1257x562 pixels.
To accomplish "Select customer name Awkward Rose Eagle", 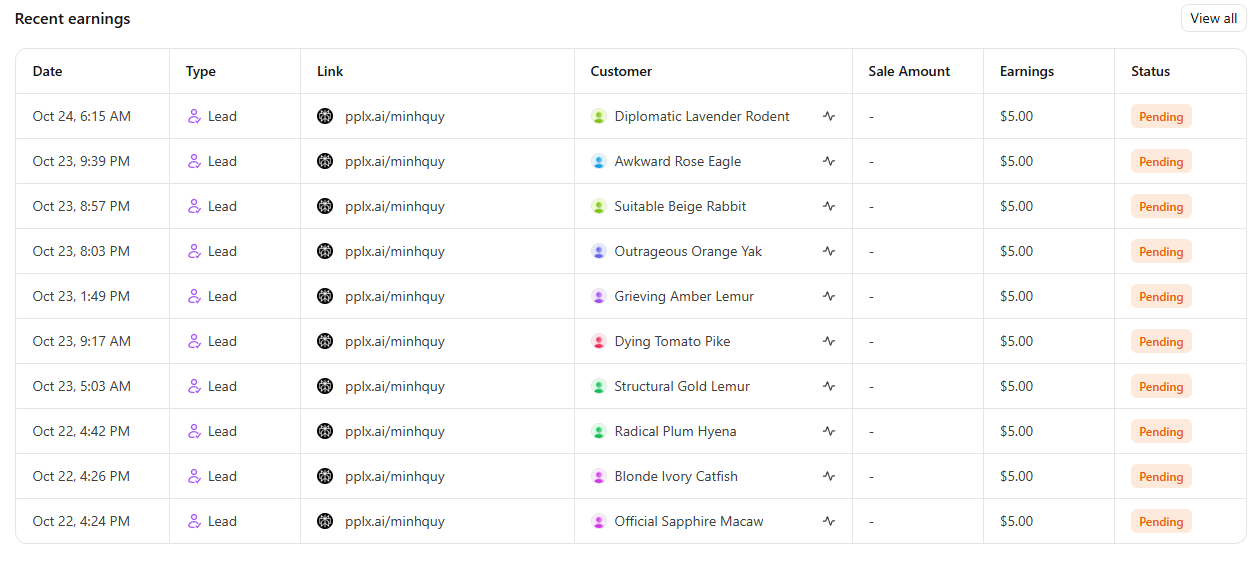I will [678, 161].
